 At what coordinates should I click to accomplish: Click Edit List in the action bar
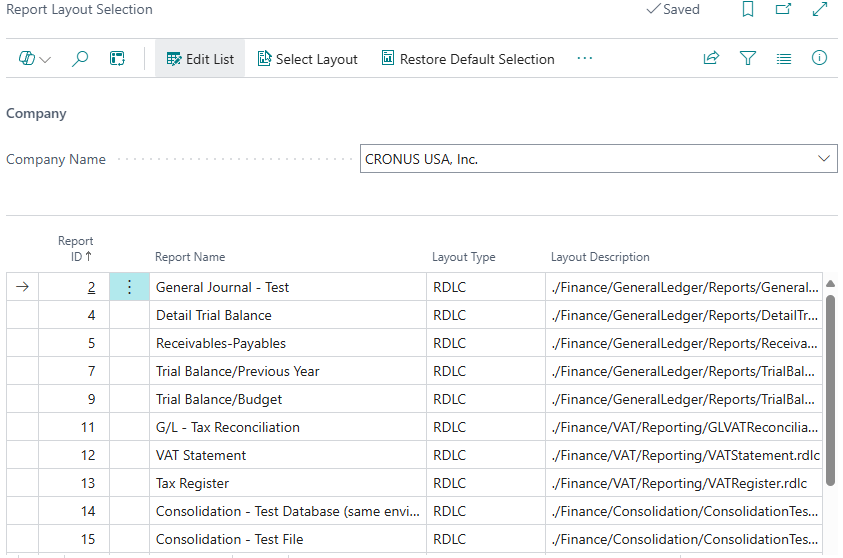tap(200, 59)
